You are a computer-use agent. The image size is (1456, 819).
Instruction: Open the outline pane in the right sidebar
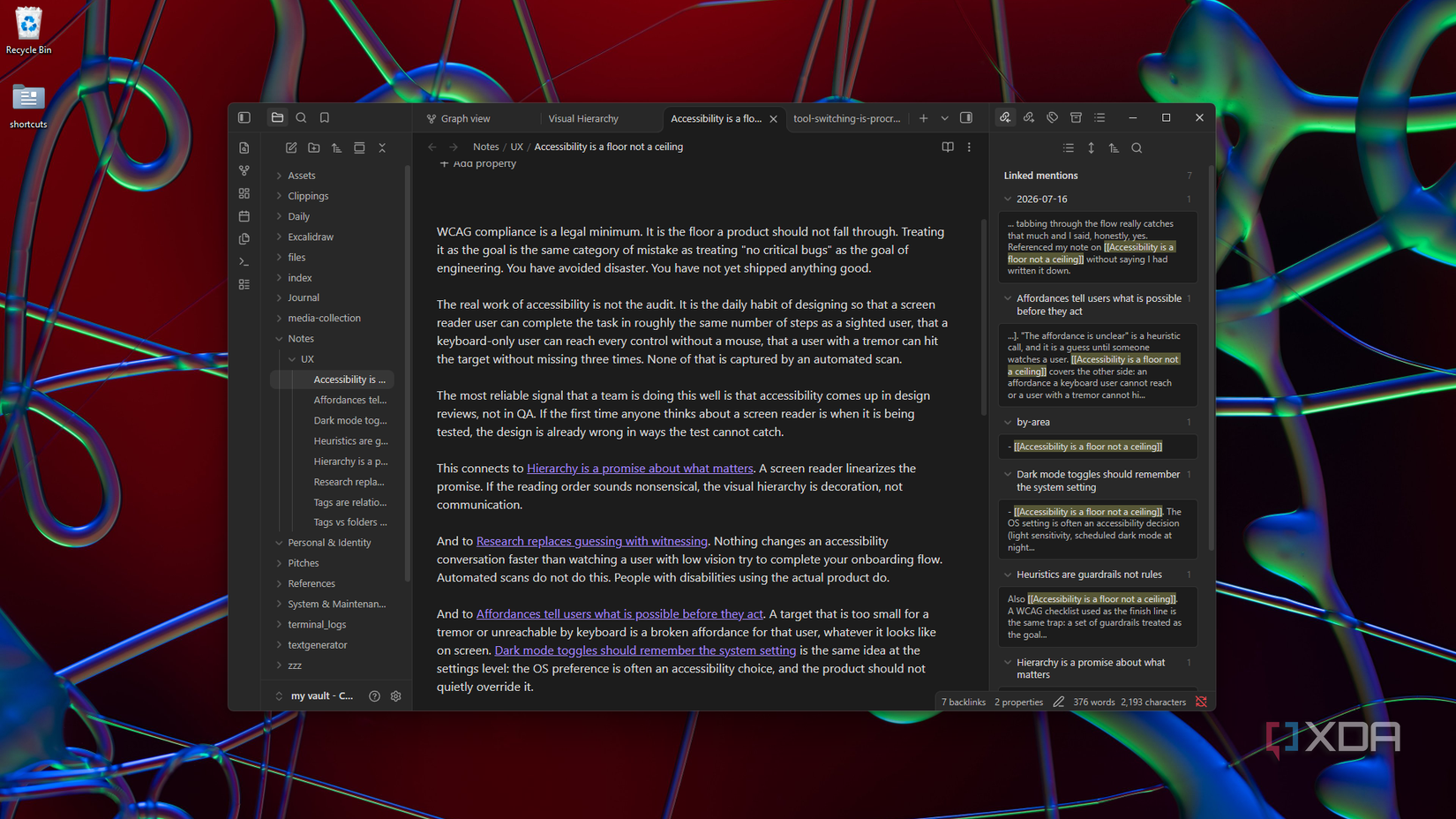click(1100, 117)
